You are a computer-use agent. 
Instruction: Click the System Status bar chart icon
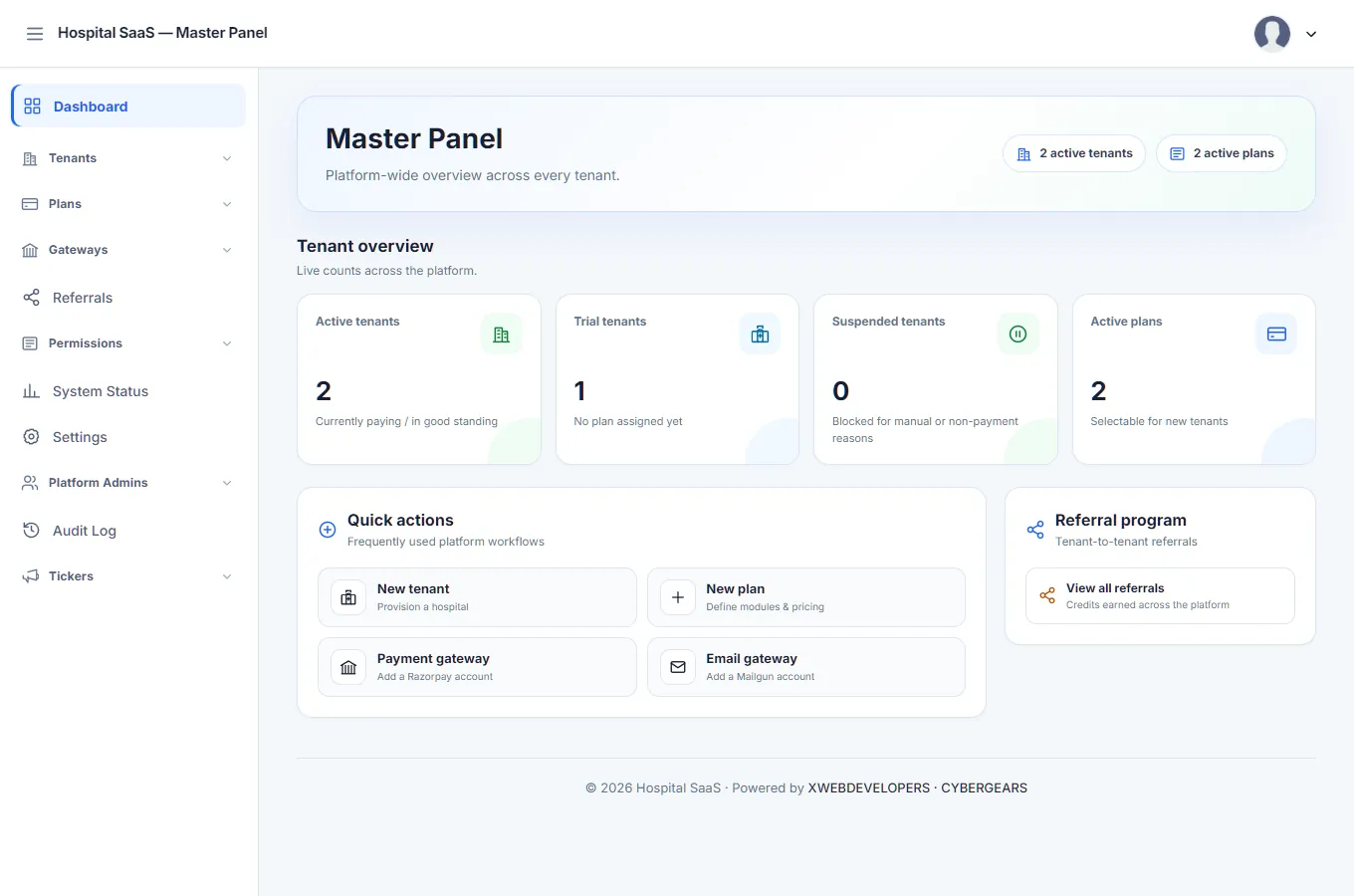pyautogui.click(x=32, y=391)
